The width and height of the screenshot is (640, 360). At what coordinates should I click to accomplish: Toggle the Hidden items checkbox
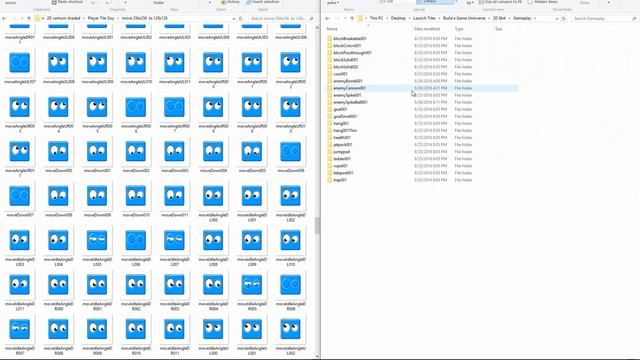click(530, 2)
